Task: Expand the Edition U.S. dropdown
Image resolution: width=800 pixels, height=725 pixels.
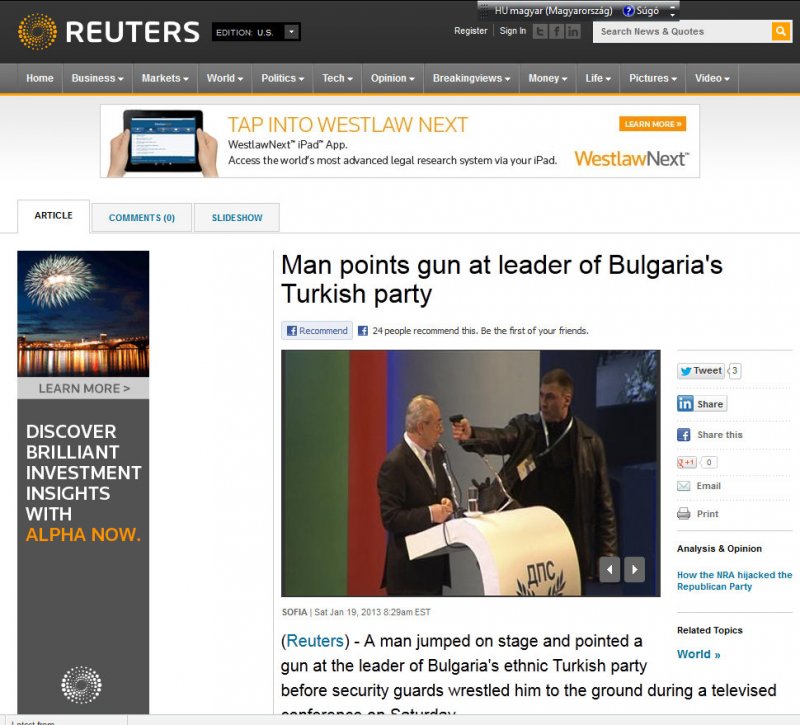Action: tap(291, 32)
